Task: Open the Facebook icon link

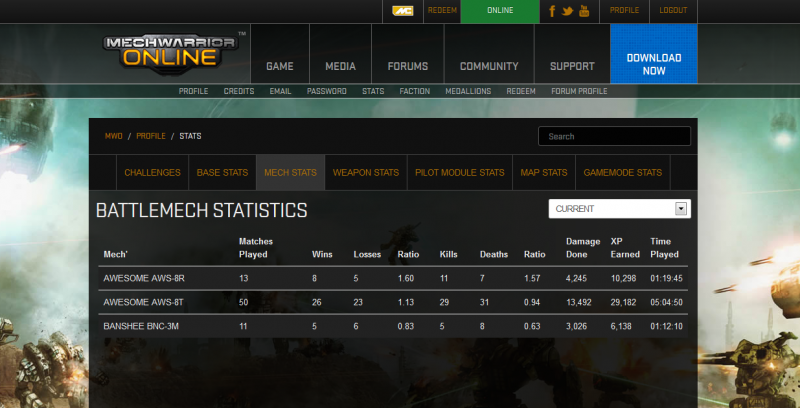Action: (552, 11)
